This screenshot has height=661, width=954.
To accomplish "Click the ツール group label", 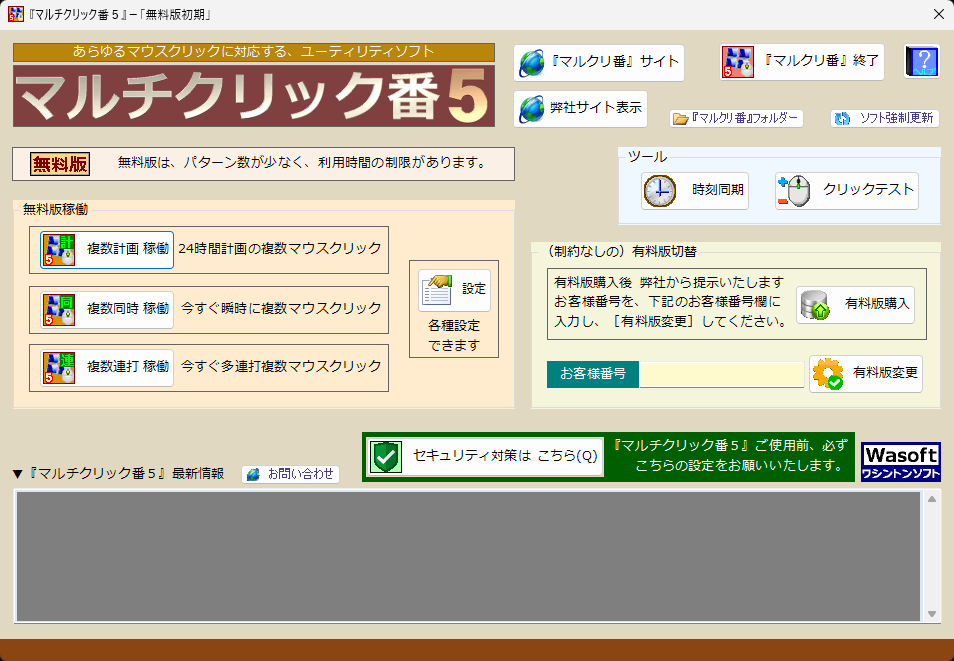I will tap(647, 157).
